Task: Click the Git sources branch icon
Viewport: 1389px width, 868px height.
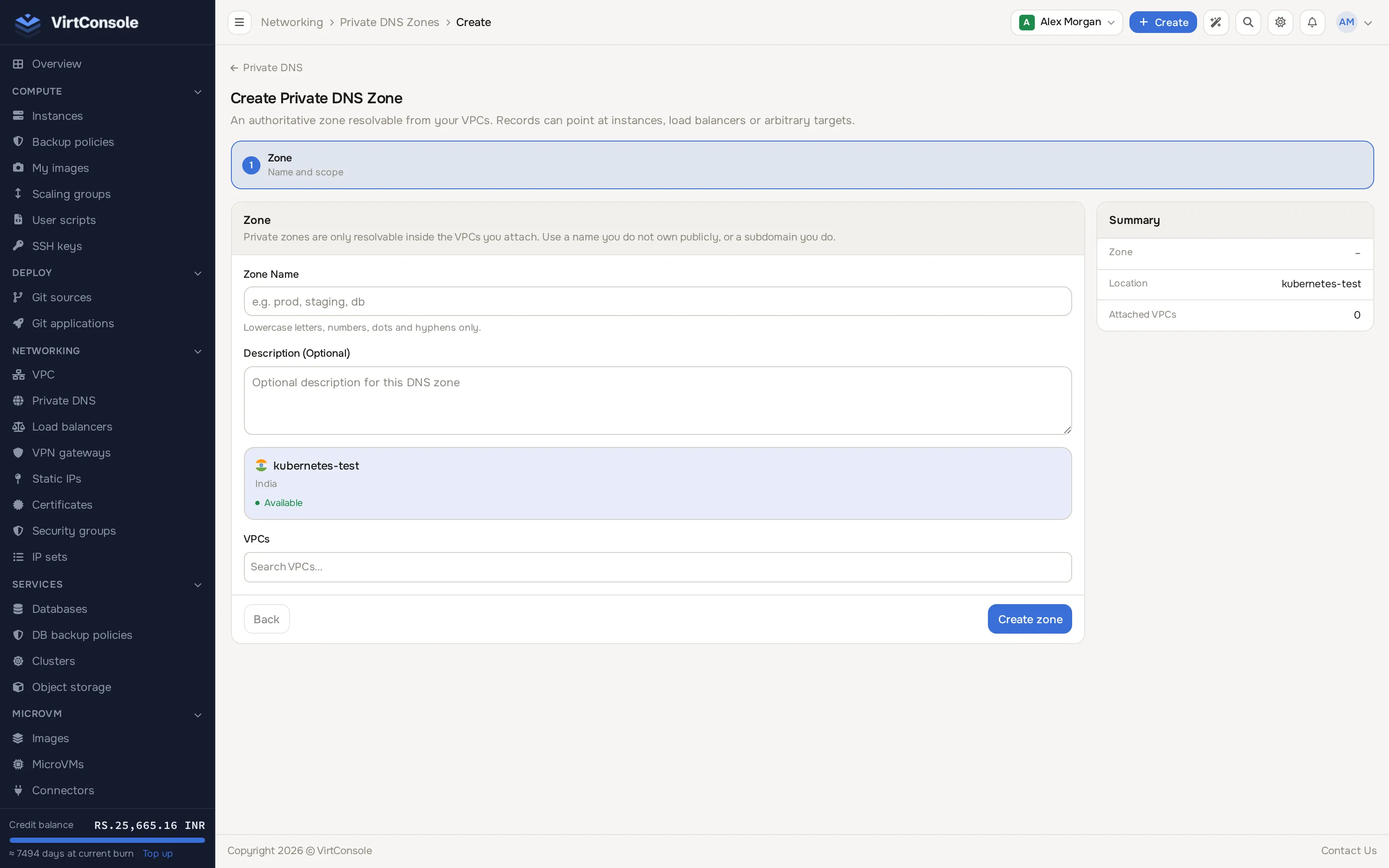Action: click(18, 297)
